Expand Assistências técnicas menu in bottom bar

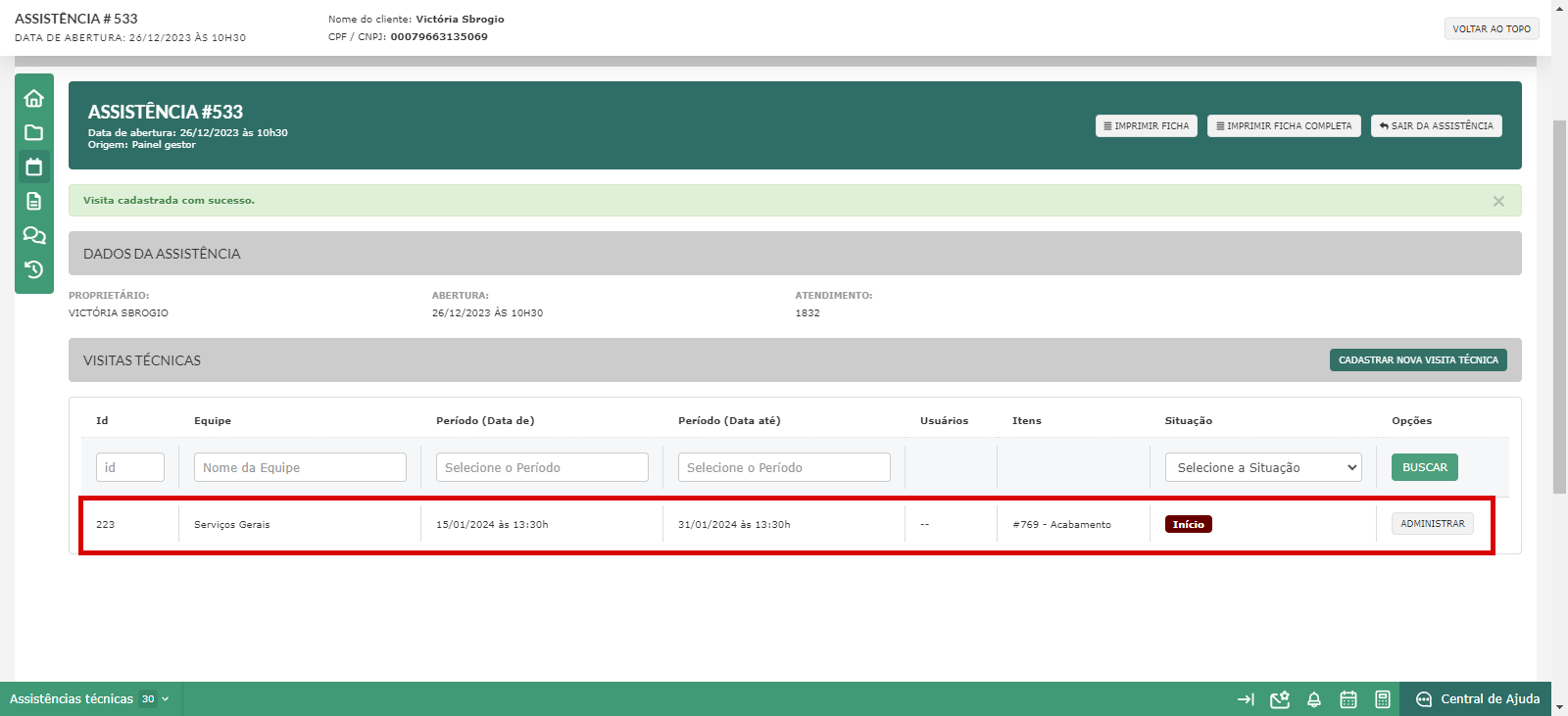[x=90, y=699]
